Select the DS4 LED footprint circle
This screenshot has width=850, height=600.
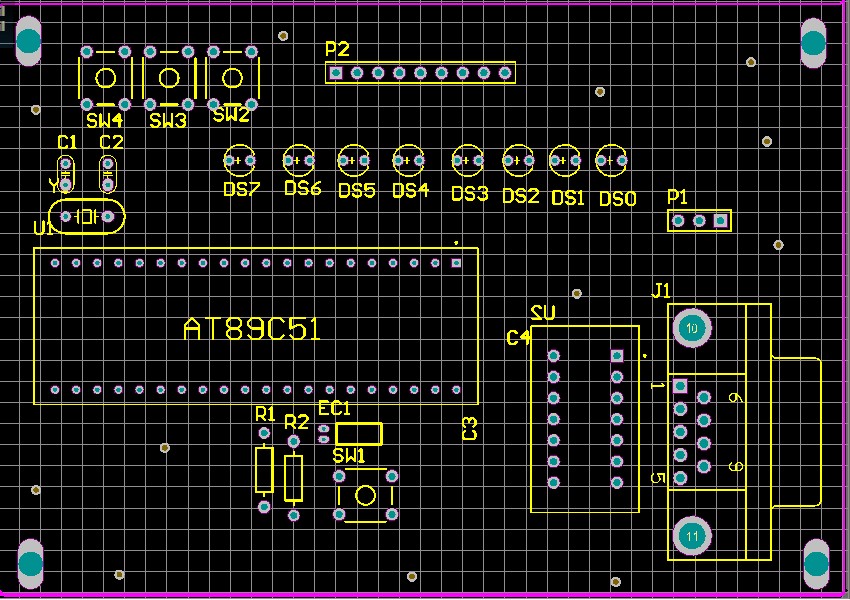click(409, 160)
